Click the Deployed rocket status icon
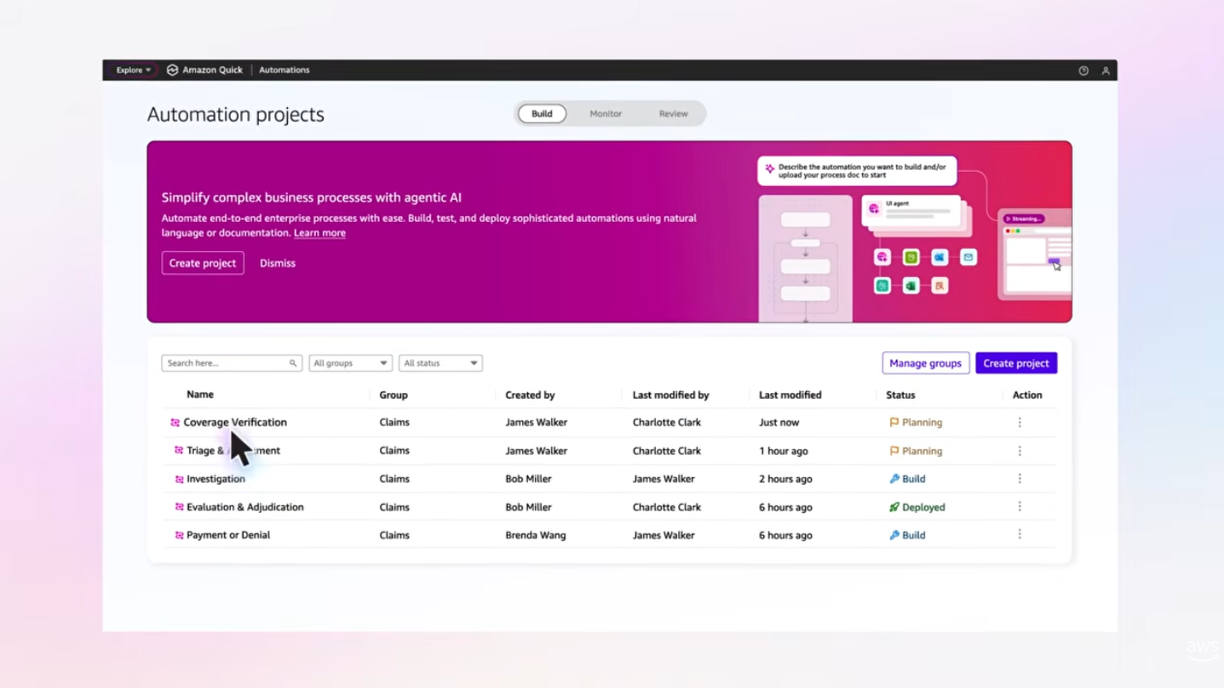 coord(894,507)
